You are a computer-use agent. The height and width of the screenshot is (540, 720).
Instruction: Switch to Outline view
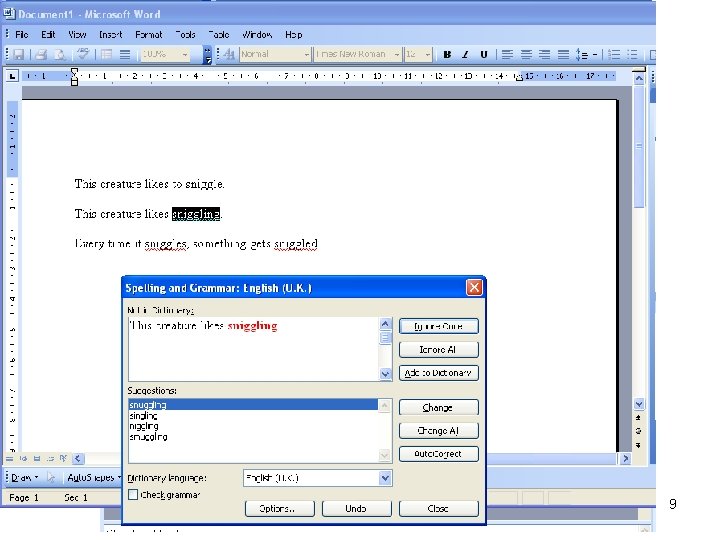(x=50, y=458)
